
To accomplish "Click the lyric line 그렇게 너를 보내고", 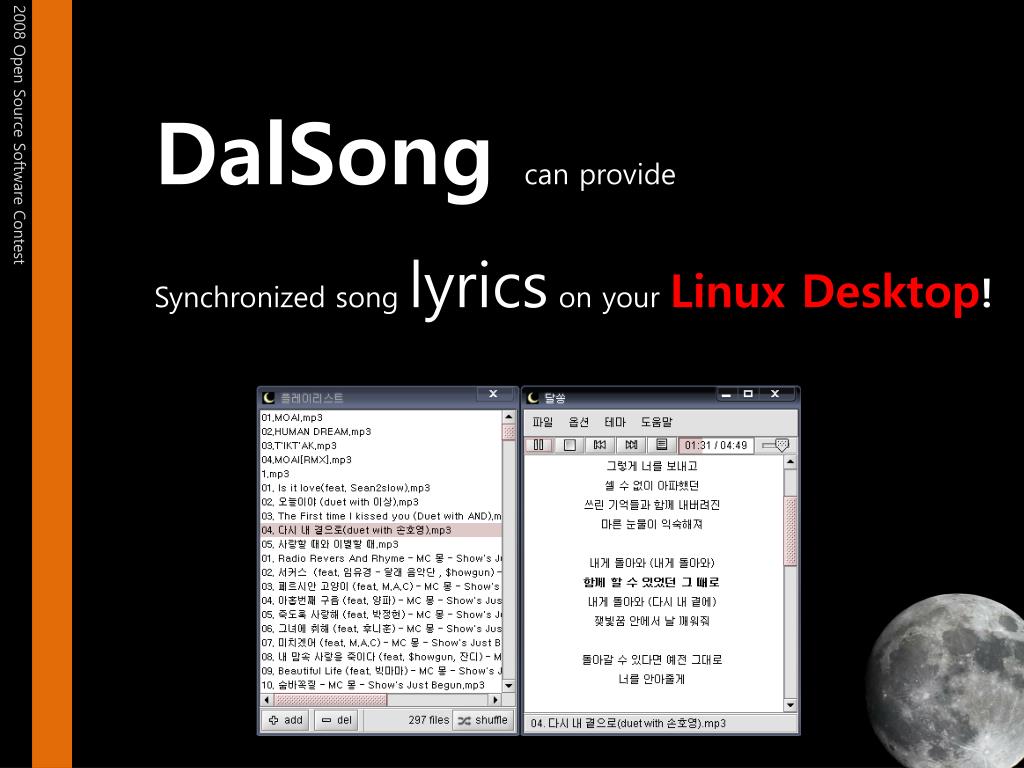I will pos(652,466).
